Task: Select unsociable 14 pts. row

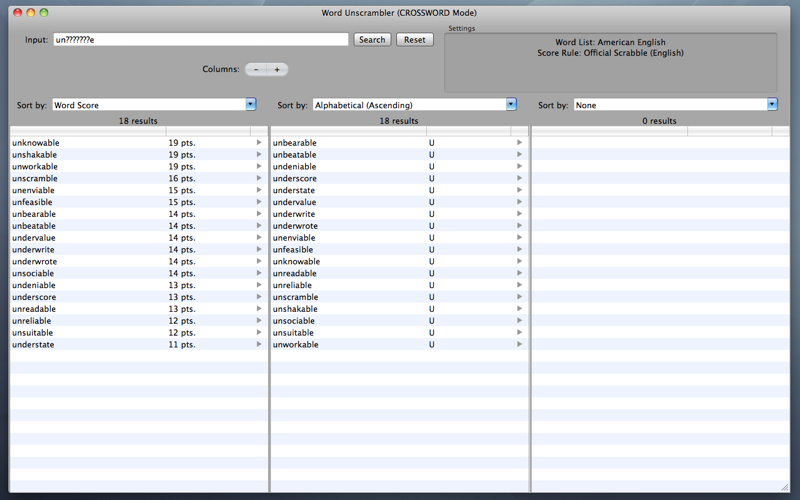Action: 139,273
